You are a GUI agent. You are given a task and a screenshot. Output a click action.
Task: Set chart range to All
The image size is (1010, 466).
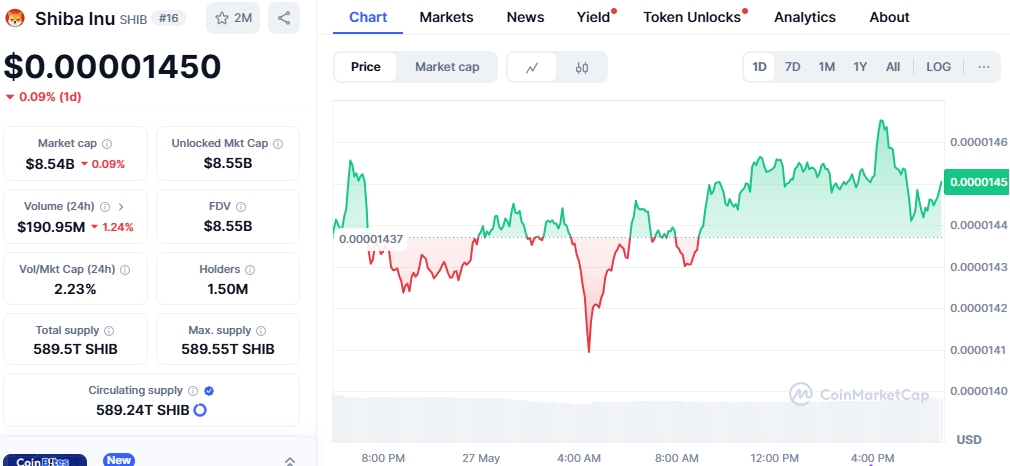tap(893, 67)
